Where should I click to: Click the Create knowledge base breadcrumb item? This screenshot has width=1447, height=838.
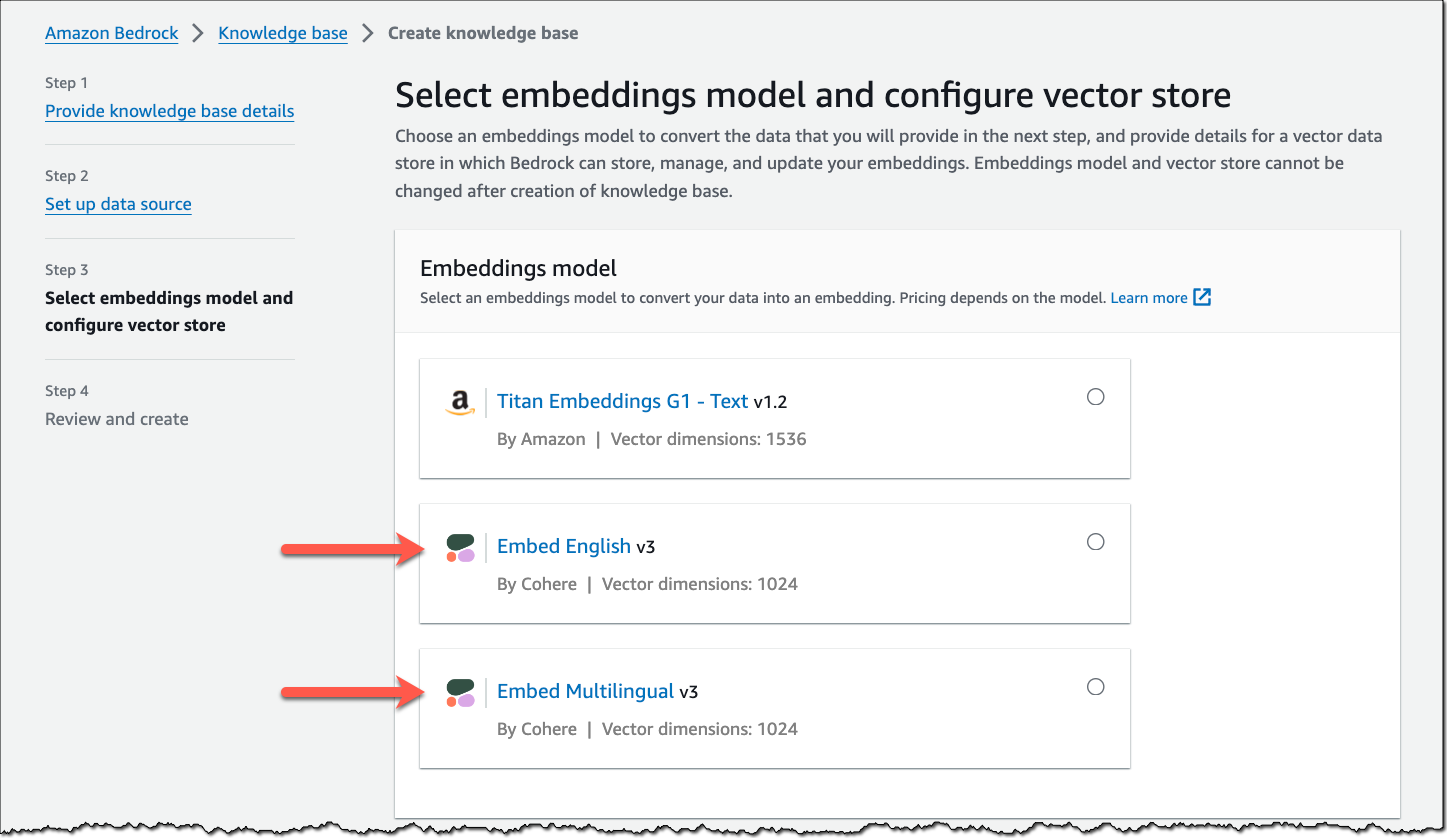[x=483, y=33]
